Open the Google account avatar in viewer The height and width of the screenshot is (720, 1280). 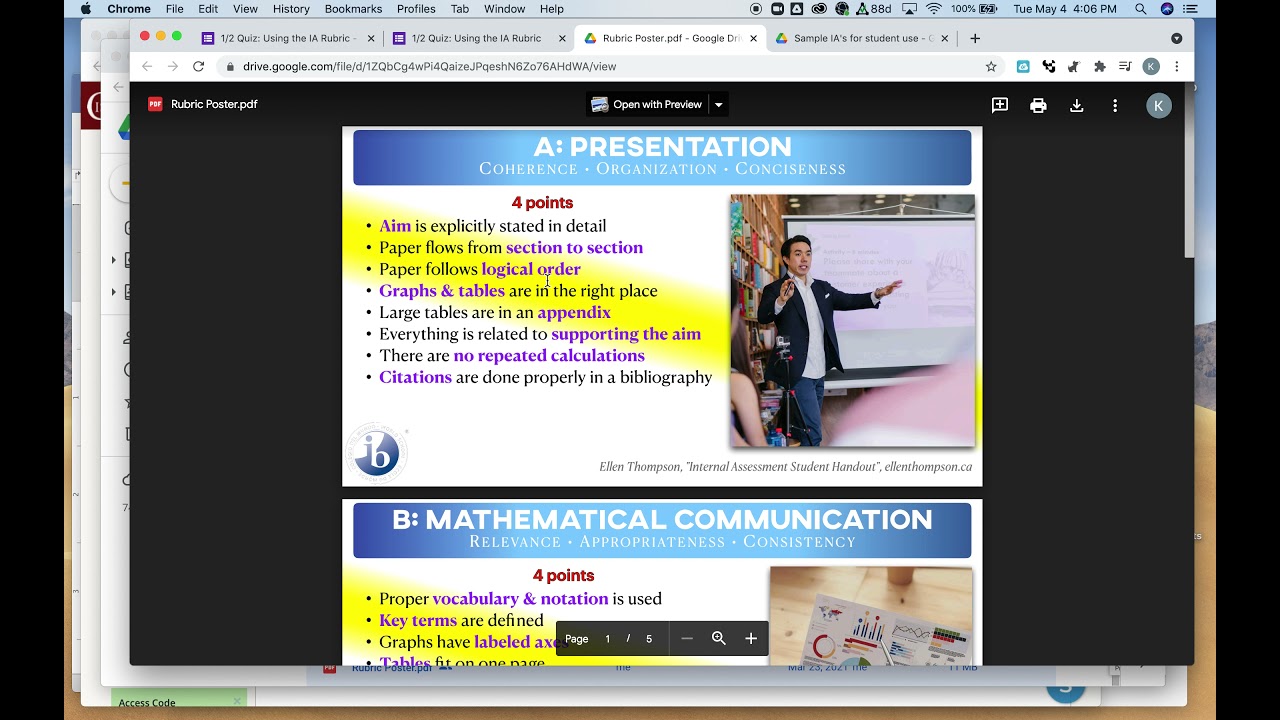point(1158,105)
